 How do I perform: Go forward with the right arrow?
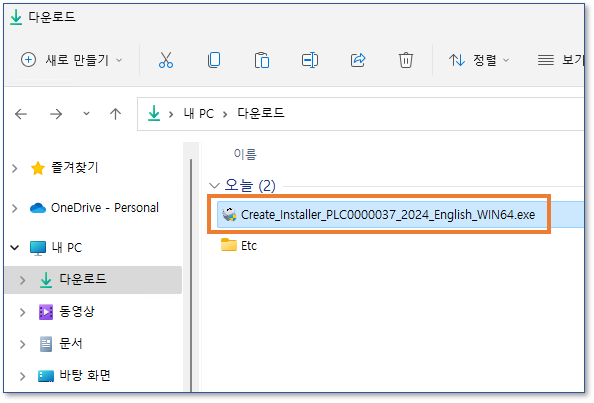(56, 114)
